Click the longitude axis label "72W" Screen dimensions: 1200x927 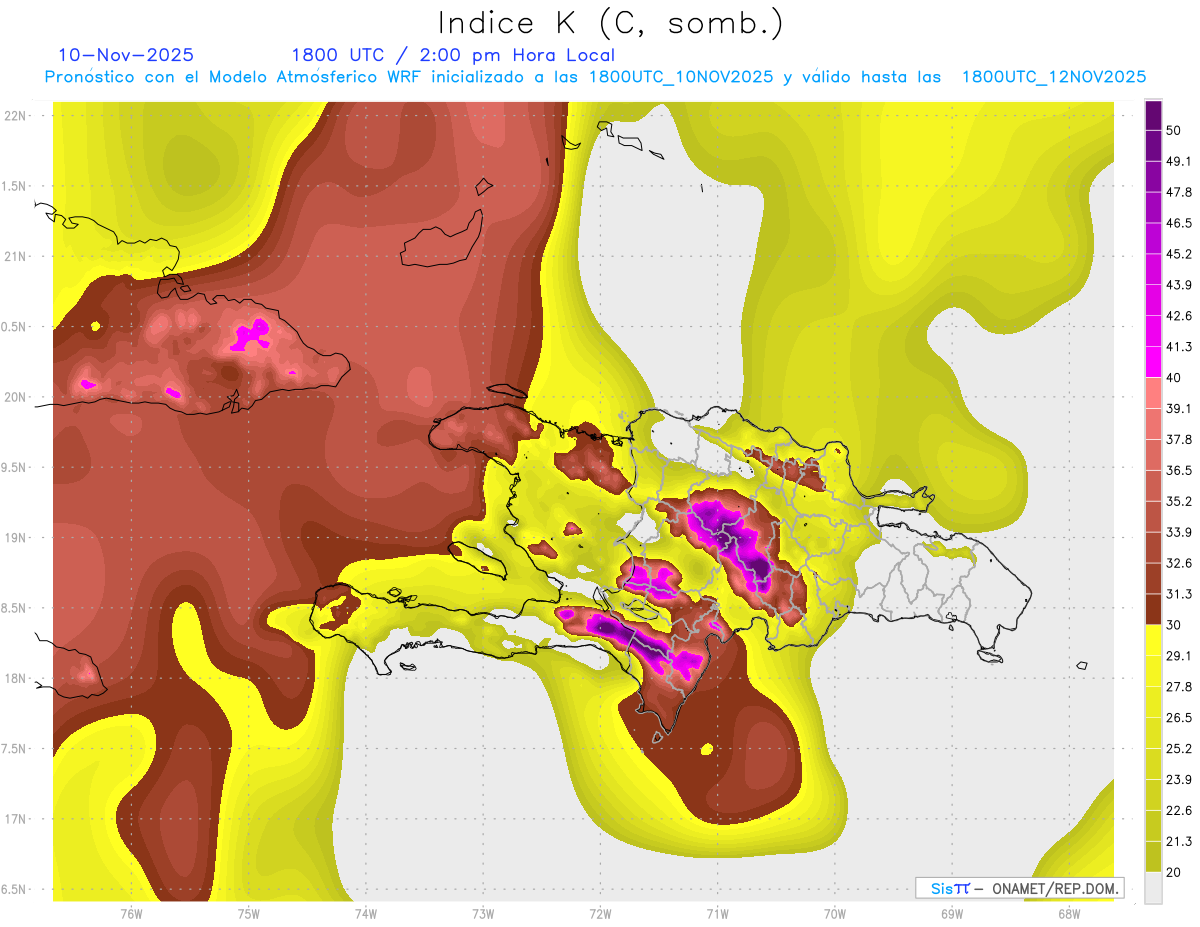(600, 913)
